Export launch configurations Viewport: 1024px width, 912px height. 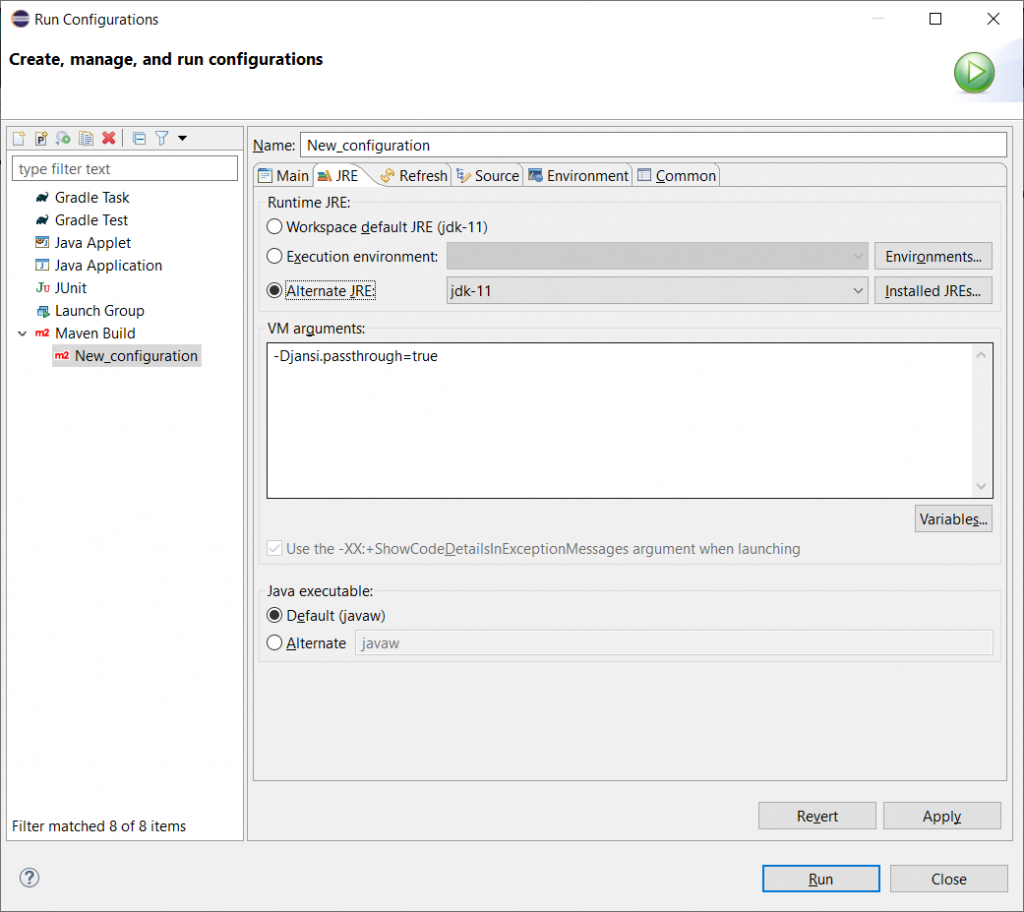[62, 138]
